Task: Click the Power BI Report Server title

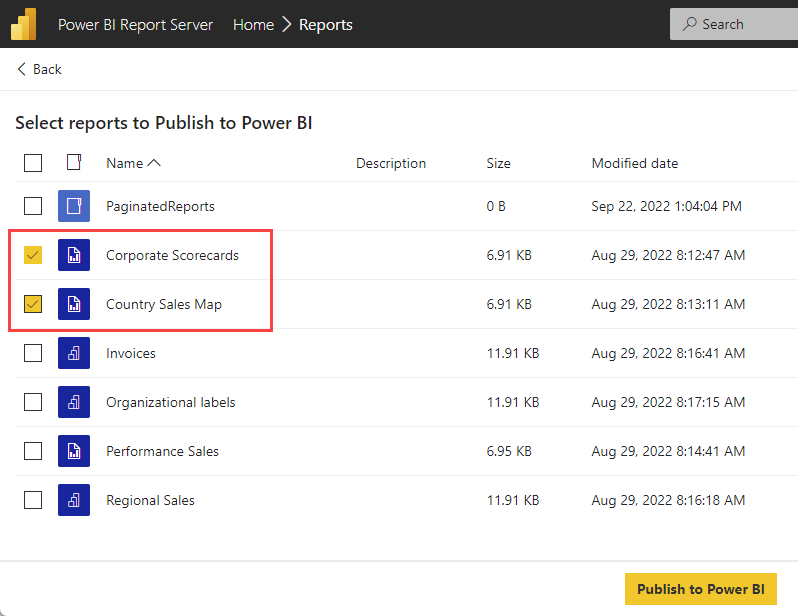Action: coord(135,24)
